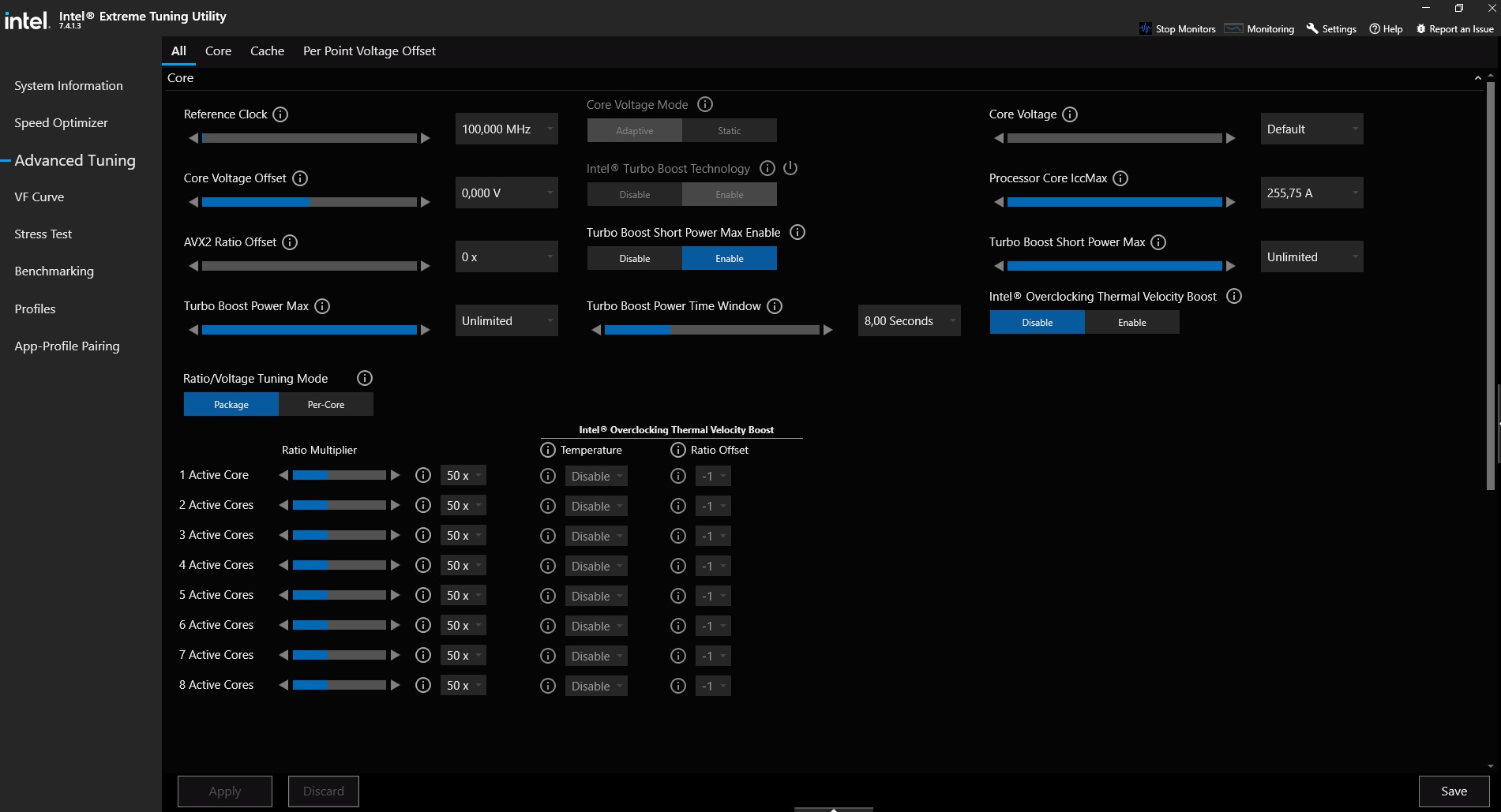Go to Speed Optimizer section
The width and height of the screenshot is (1501, 812).
[x=61, y=123]
